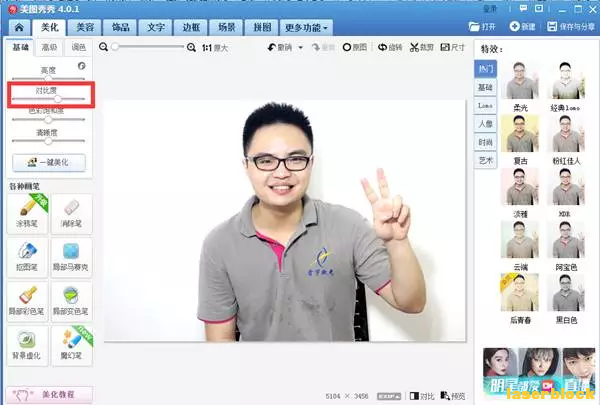Select the 拼图 tab
The height and width of the screenshot is (405, 600).
click(262, 28)
